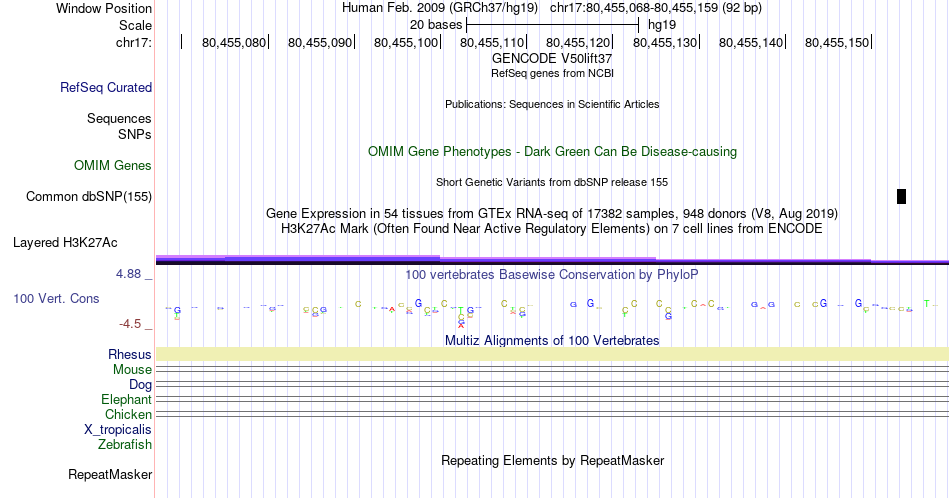Click the H3K27Ac Mark ENCODE track title
950x498 pixels.
tap(552, 228)
